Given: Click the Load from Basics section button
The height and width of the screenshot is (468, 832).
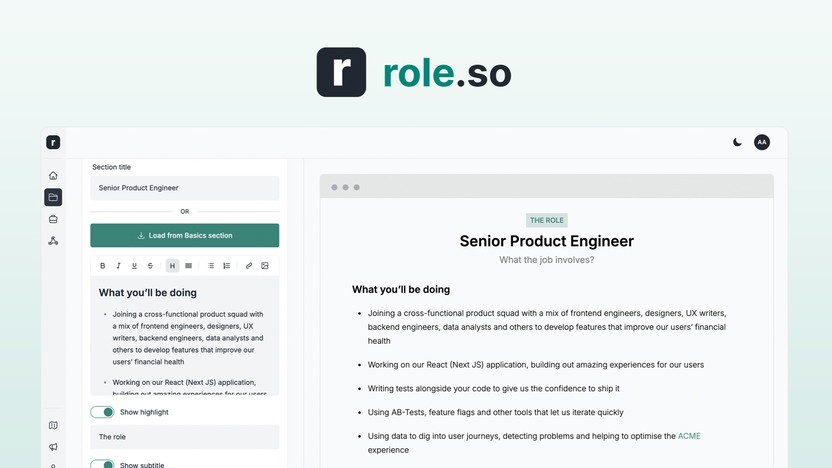Looking at the screenshot, I should pyautogui.click(x=184, y=236).
